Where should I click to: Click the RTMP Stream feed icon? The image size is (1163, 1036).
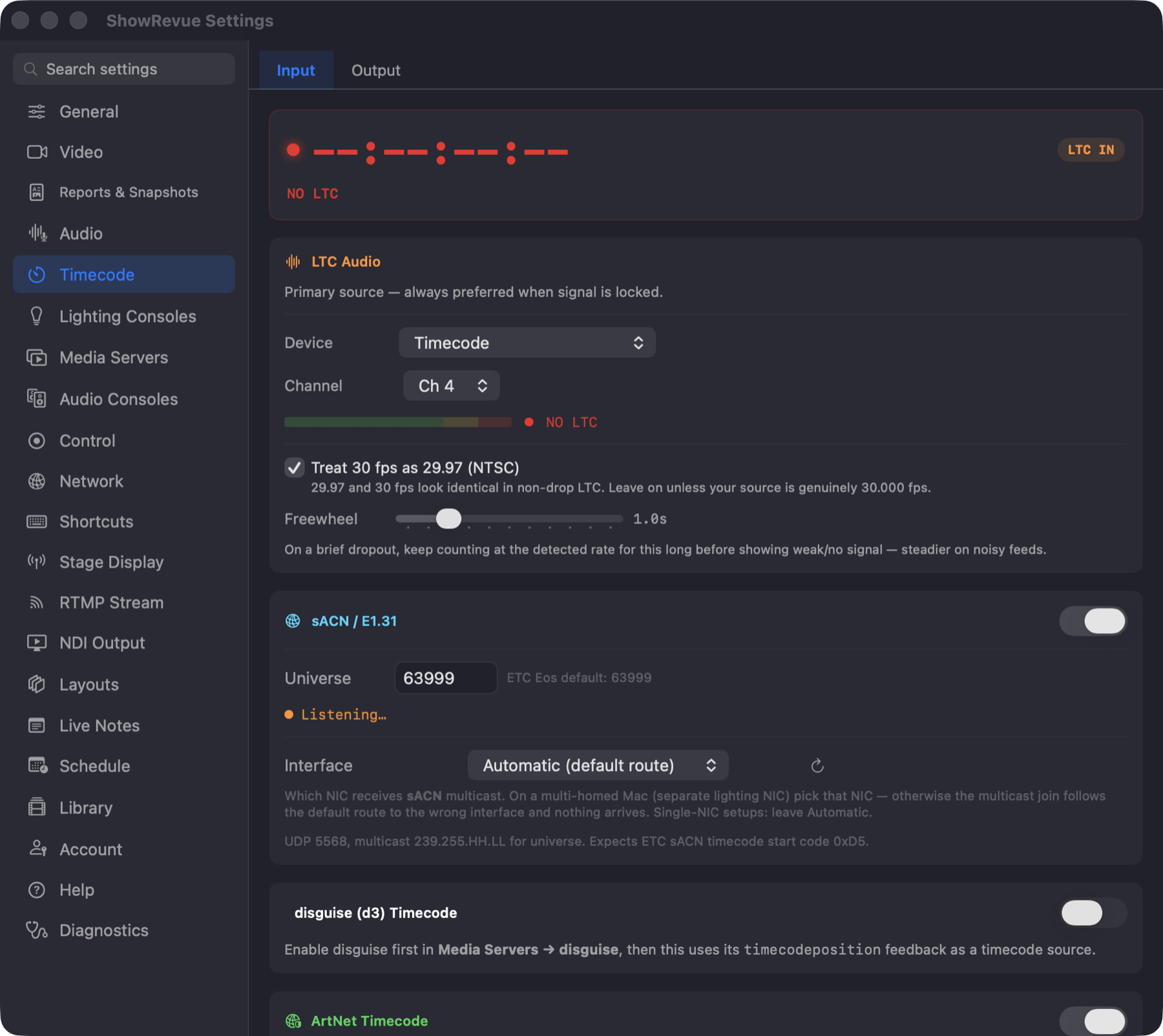[37, 603]
